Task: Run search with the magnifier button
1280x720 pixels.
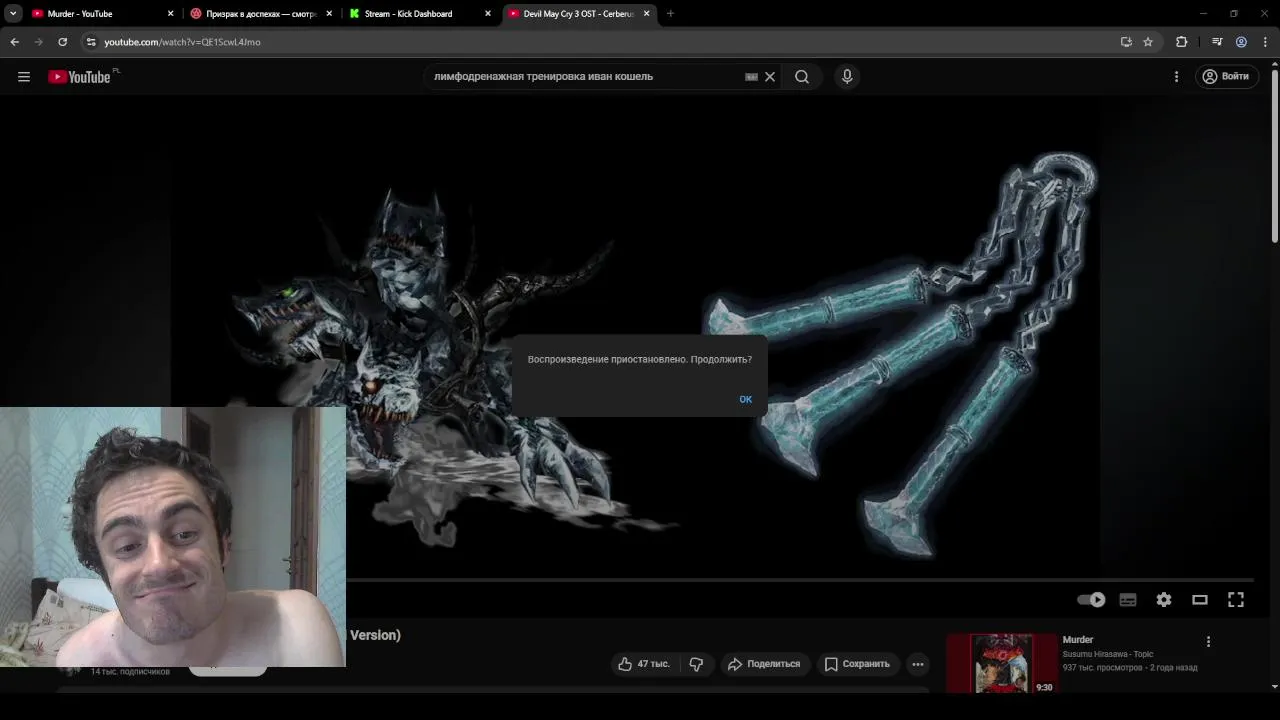Action: (x=802, y=77)
